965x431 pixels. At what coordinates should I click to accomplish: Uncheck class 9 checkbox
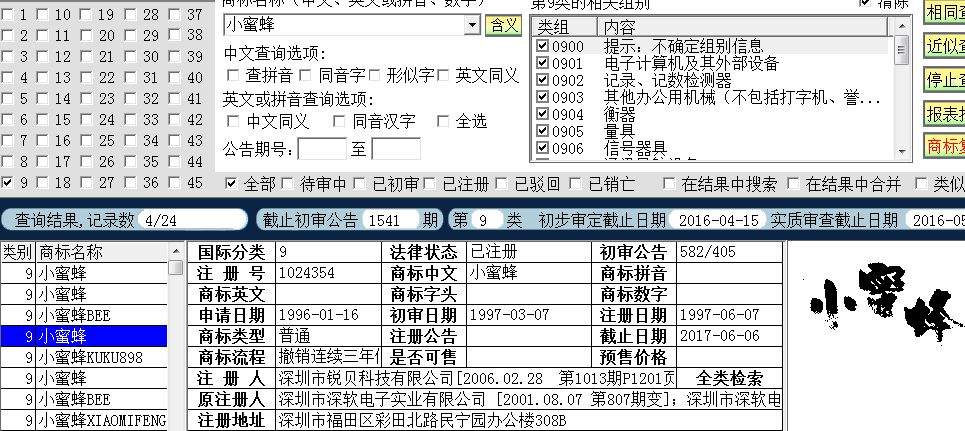(x=7, y=182)
